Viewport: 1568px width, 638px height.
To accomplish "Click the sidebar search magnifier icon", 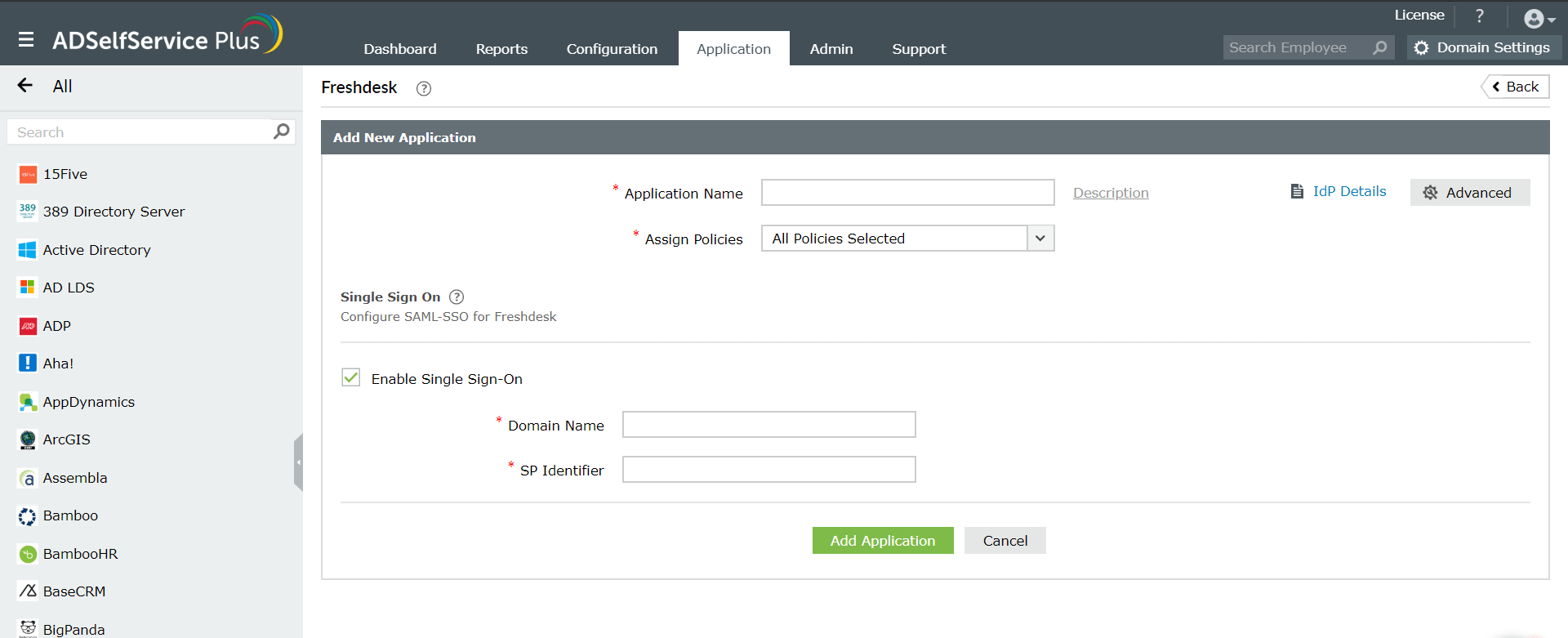I will coord(282,132).
